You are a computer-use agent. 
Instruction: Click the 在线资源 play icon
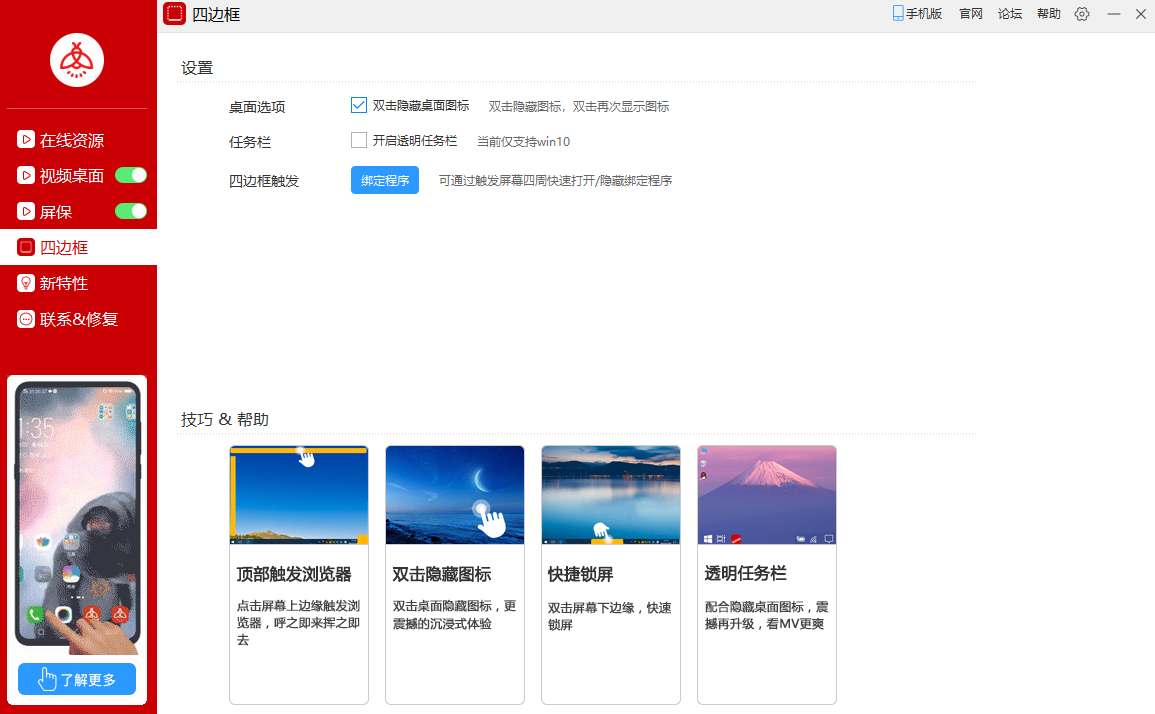(26, 139)
